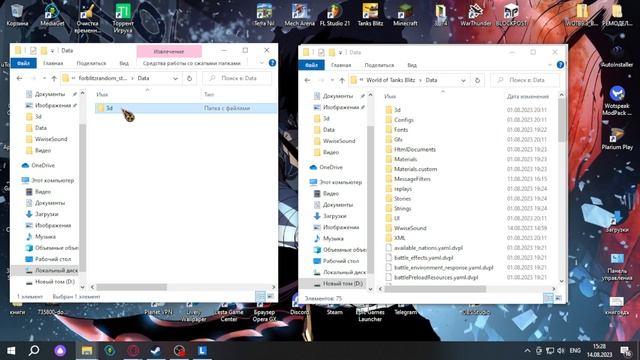640x360 pixels.
Task: Open the purple Alice assistant taskbar icon
Action: [60, 351]
